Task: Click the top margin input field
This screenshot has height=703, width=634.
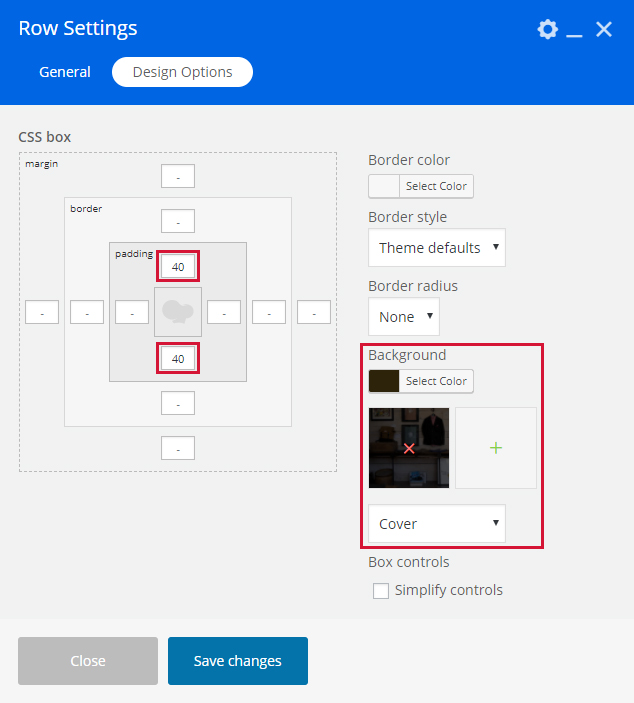Action: click(178, 177)
